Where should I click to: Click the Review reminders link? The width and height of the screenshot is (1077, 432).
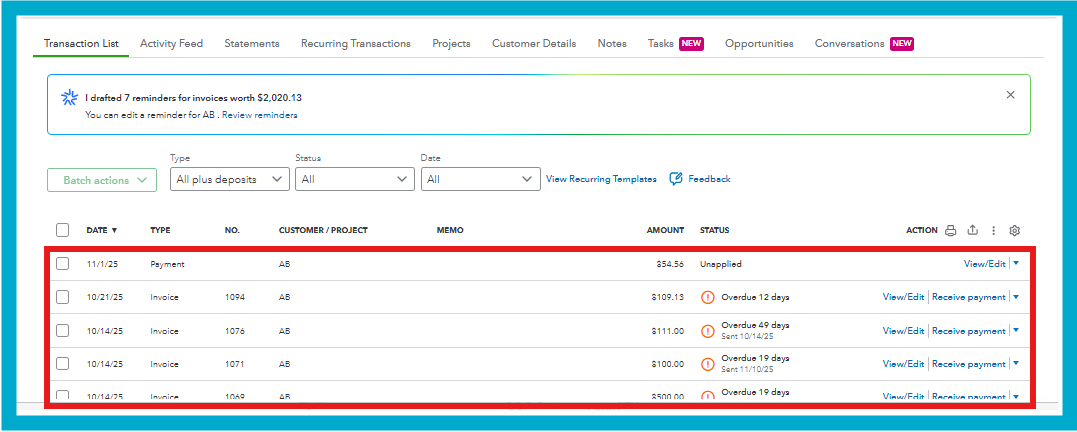point(260,115)
